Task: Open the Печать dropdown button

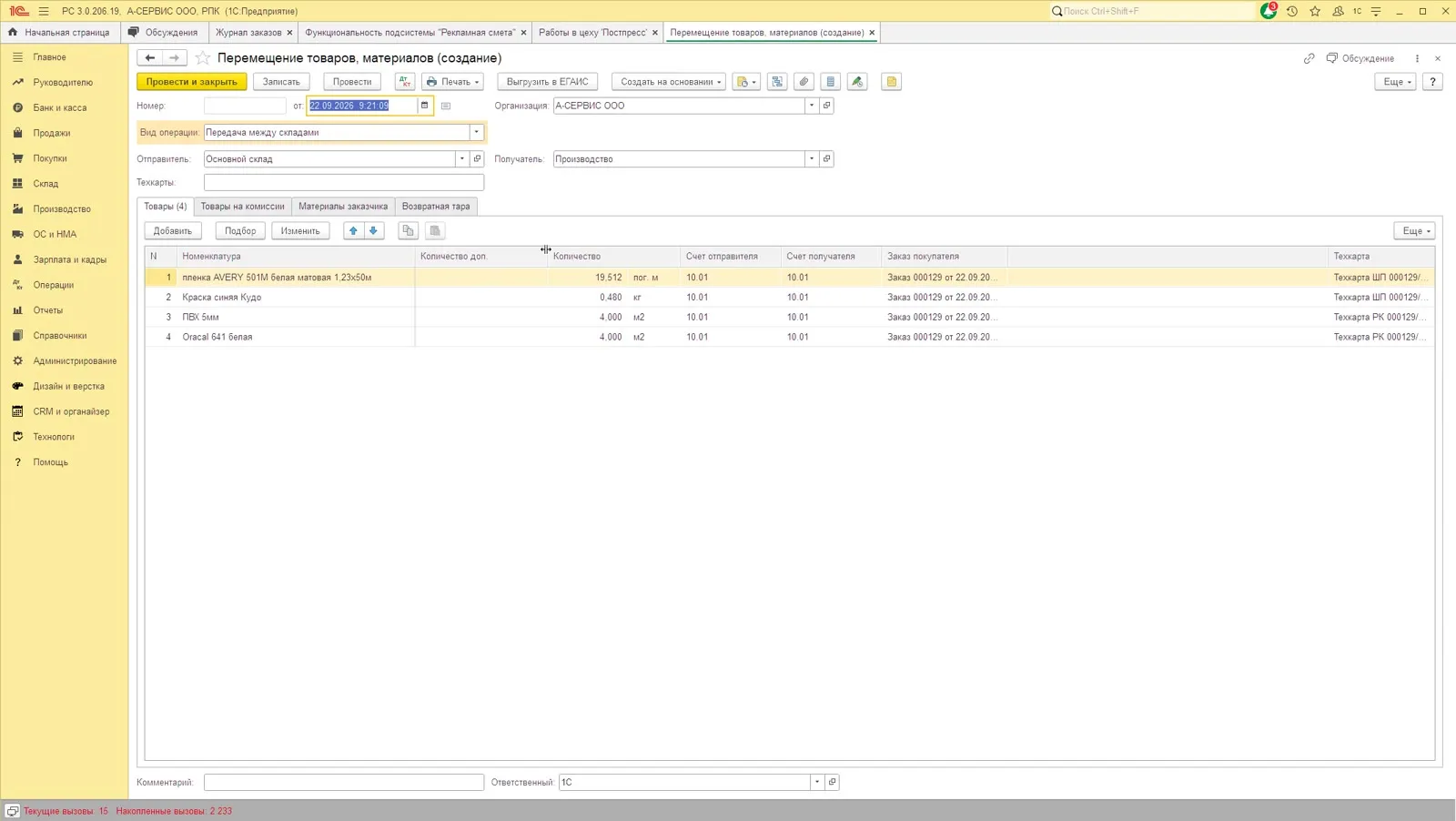Action: coord(452,82)
